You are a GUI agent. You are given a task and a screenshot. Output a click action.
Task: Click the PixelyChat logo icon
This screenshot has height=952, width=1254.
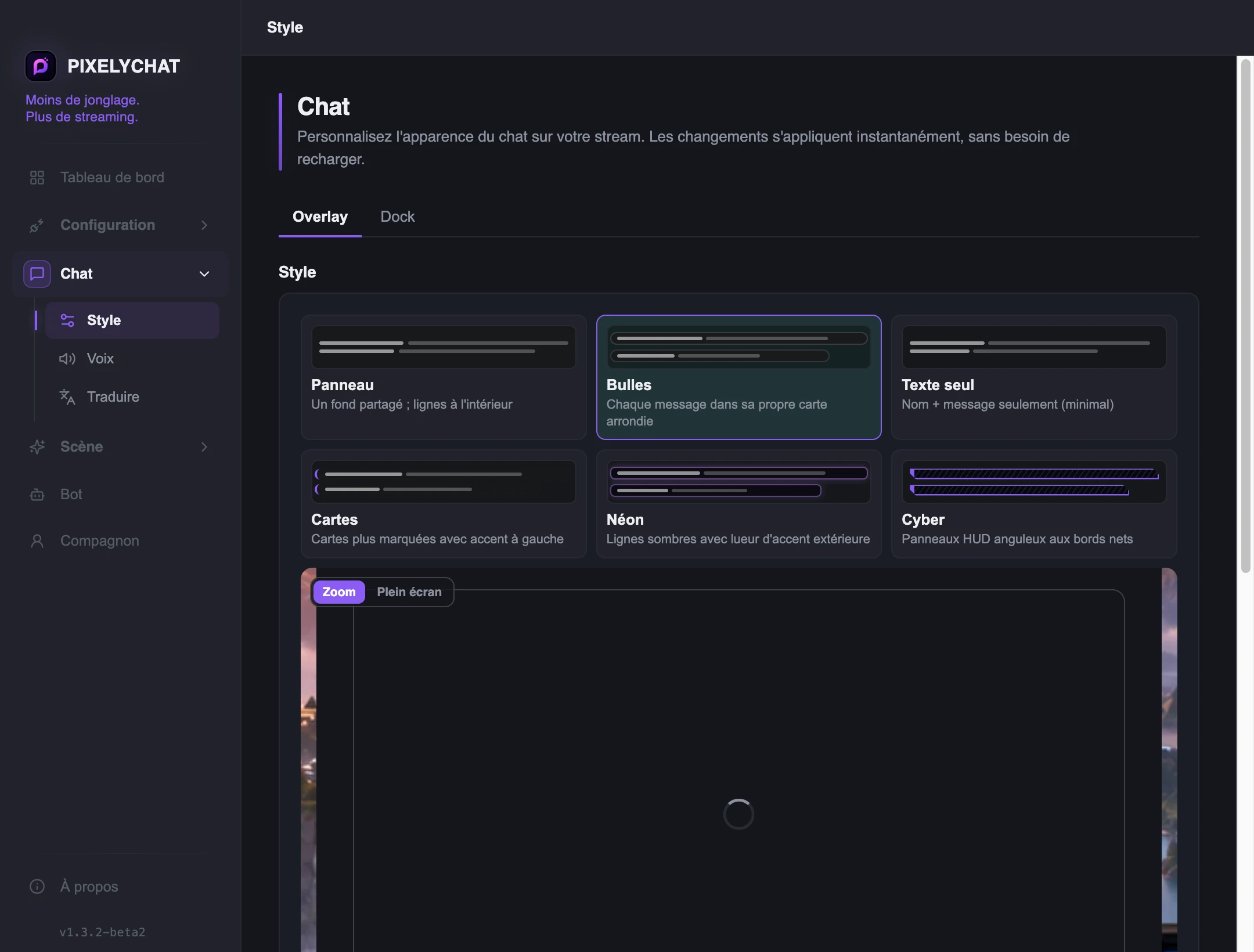point(41,66)
